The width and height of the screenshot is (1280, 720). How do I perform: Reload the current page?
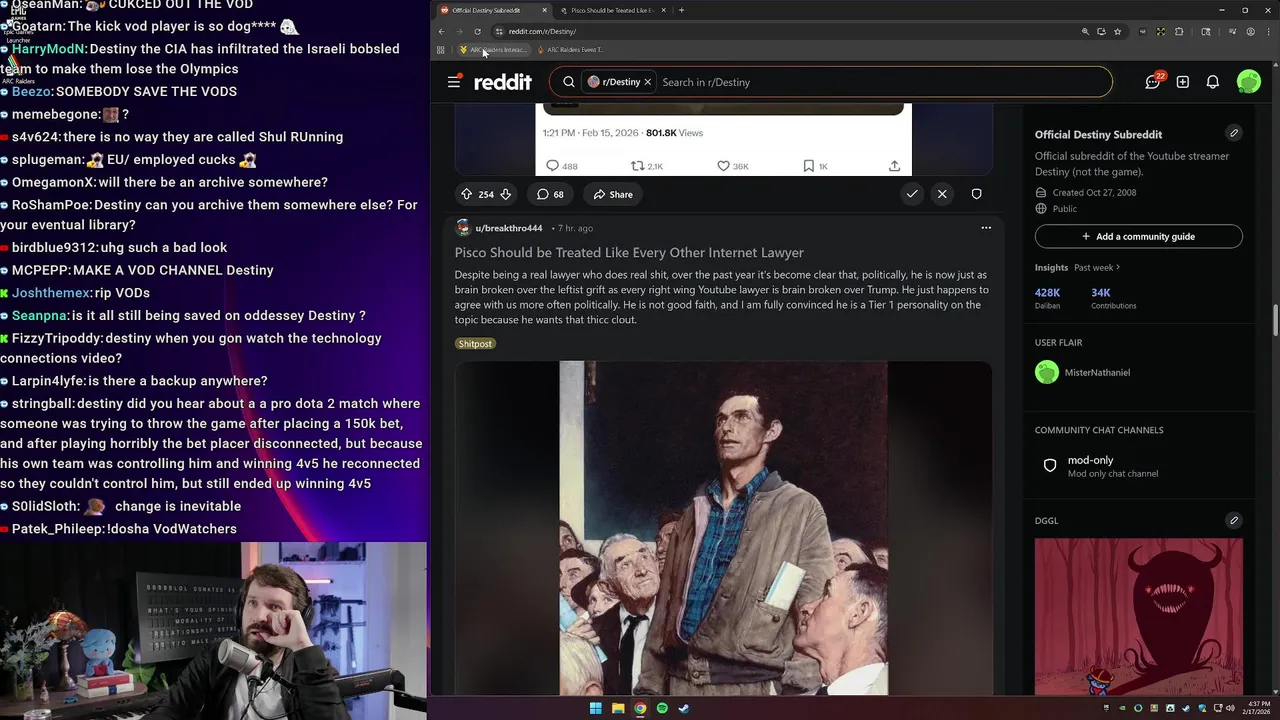pyautogui.click(x=477, y=31)
